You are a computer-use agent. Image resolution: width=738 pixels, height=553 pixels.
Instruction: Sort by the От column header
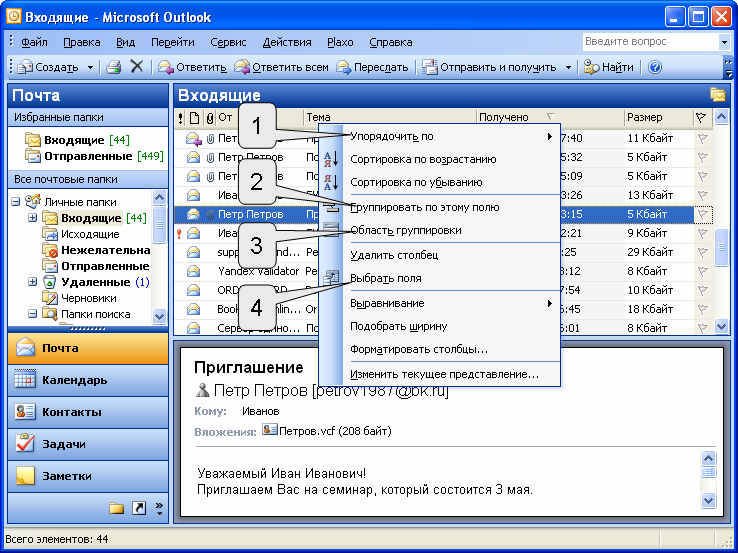[259, 117]
